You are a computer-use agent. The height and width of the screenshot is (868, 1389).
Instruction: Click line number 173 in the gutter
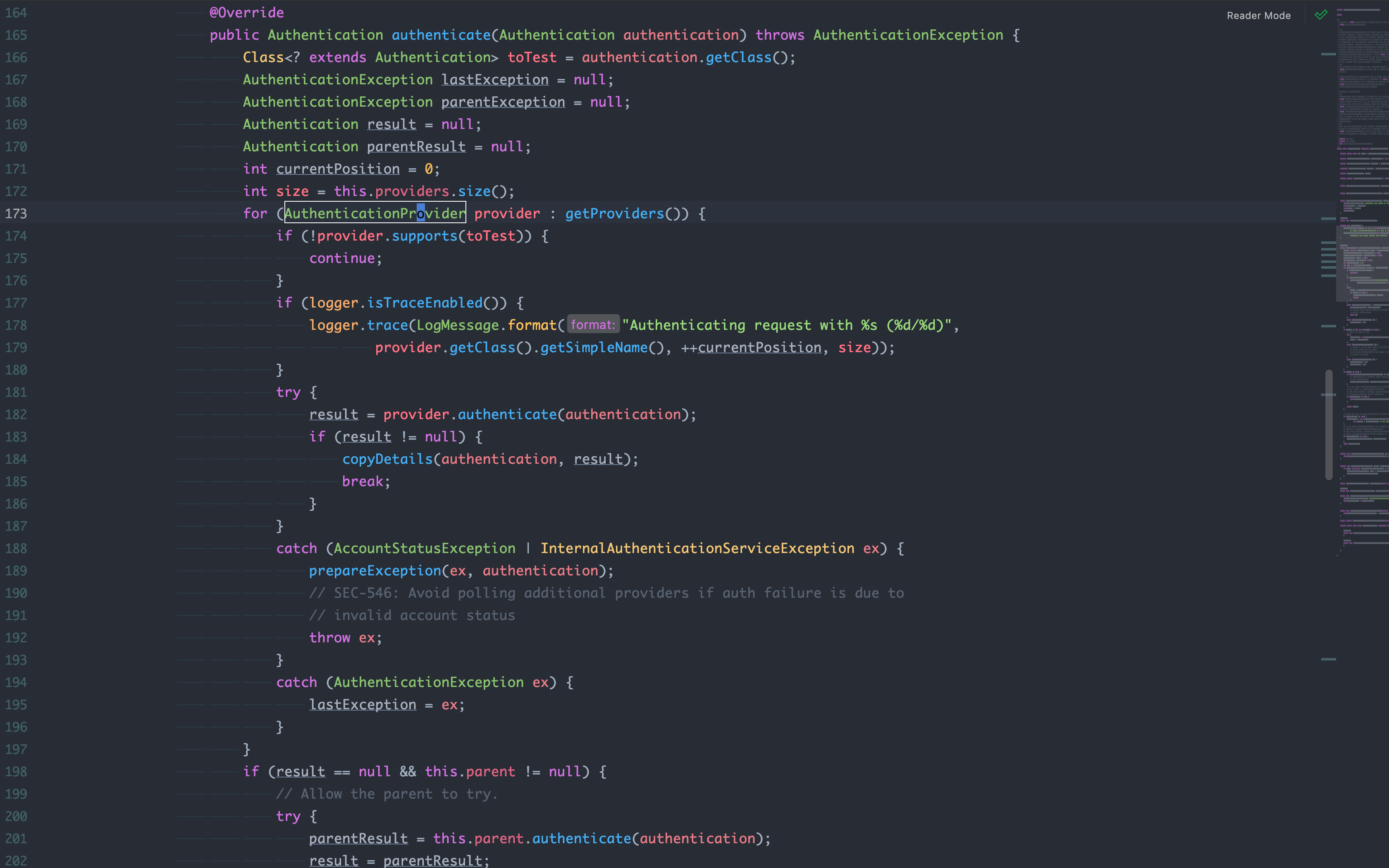tap(15, 213)
